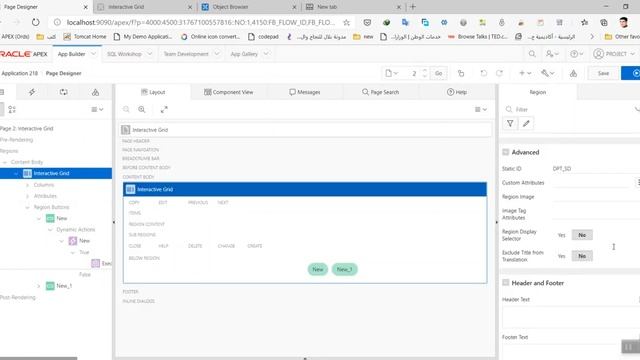The image size is (640, 360).
Task: Zoom out the layout view
Action: pos(126,109)
